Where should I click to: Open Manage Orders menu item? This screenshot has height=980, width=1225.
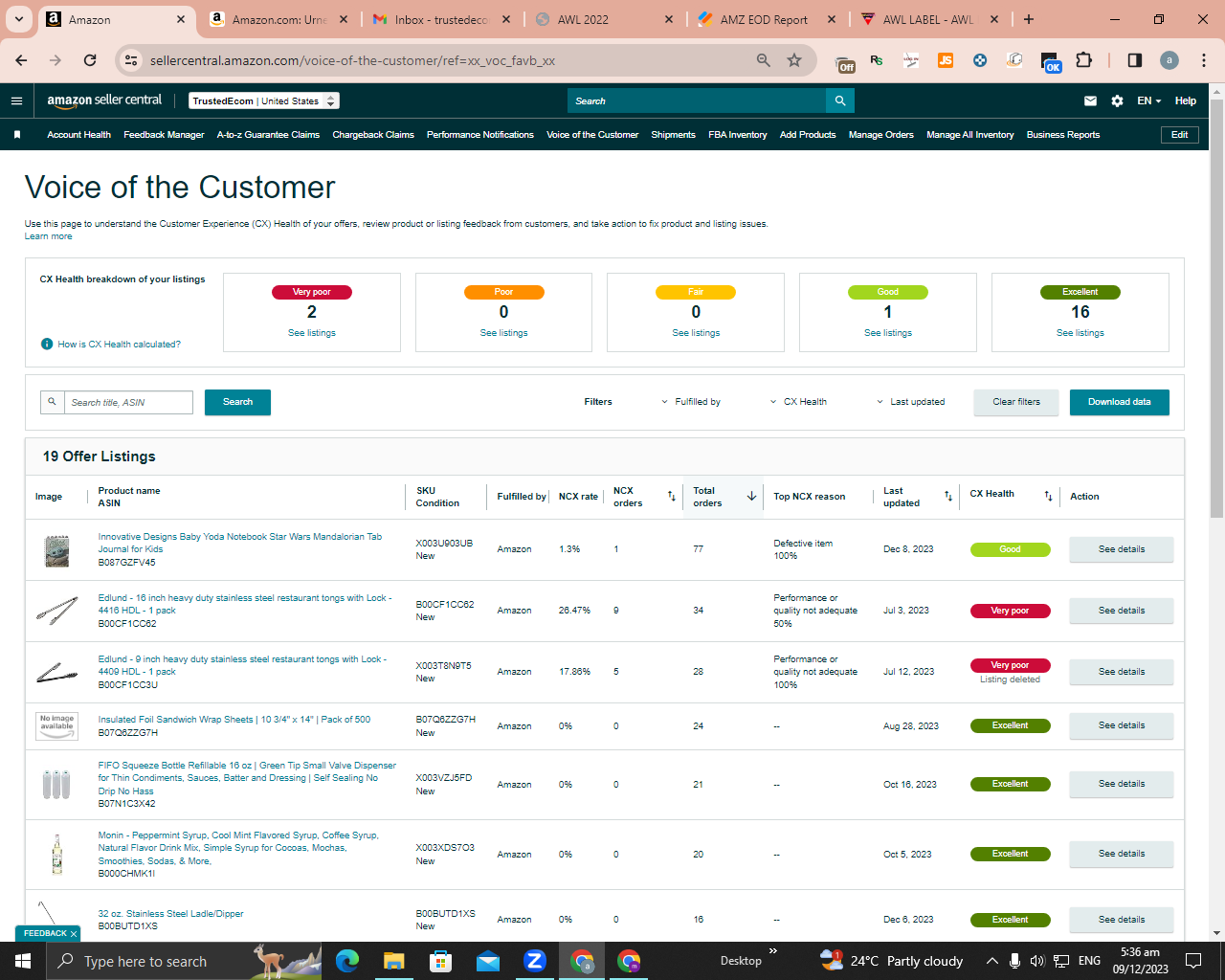click(x=881, y=135)
